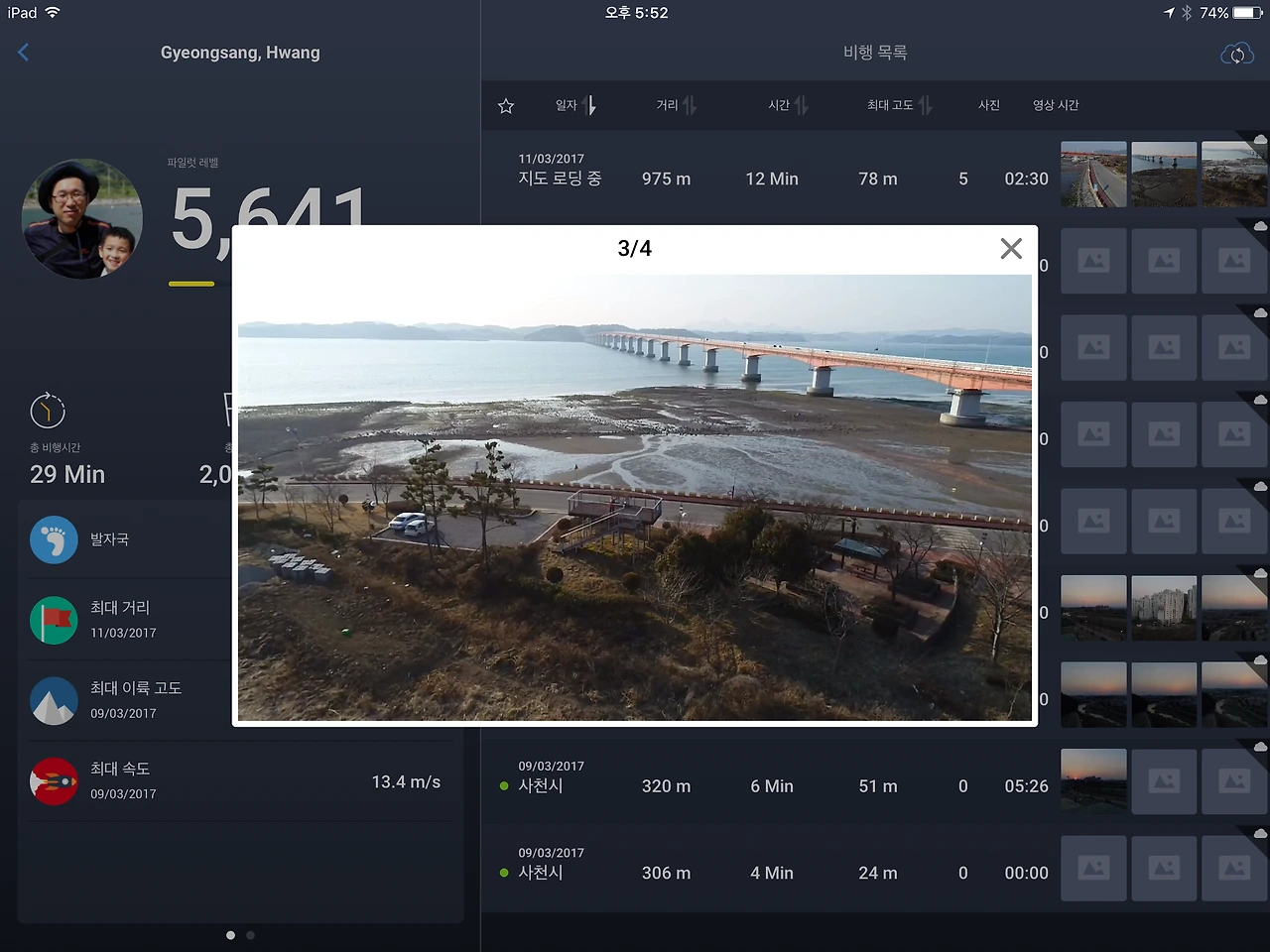Sort flights by 최대 고도 altitude
The width and height of the screenshot is (1270, 952).
click(x=900, y=105)
